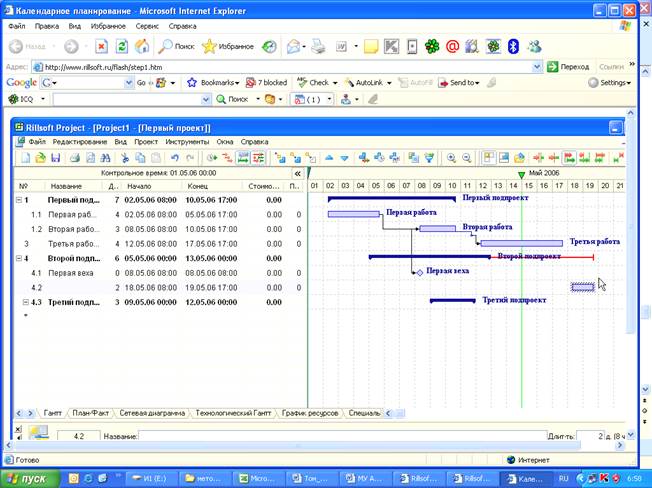Switch to the График ресурсов tab
This screenshot has height=488, width=652.
coord(310,413)
